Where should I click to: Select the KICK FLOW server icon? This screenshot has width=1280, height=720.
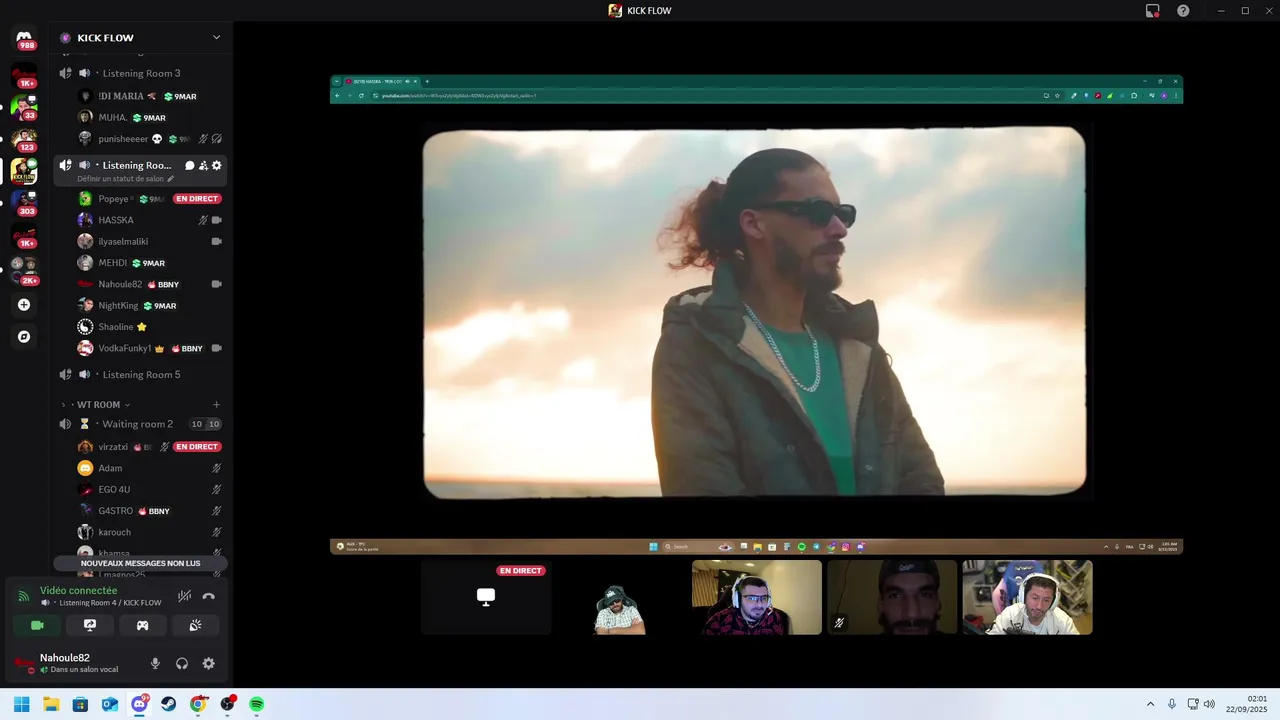(x=24, y=171)
